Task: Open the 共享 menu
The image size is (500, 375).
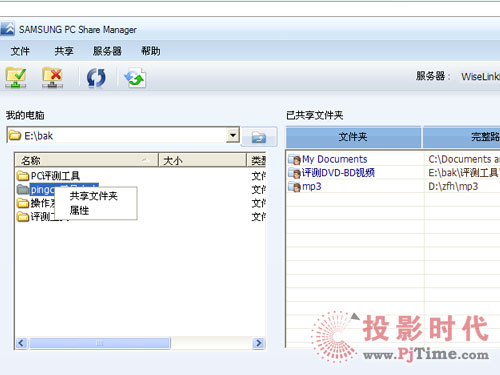Action: (64, 51)
